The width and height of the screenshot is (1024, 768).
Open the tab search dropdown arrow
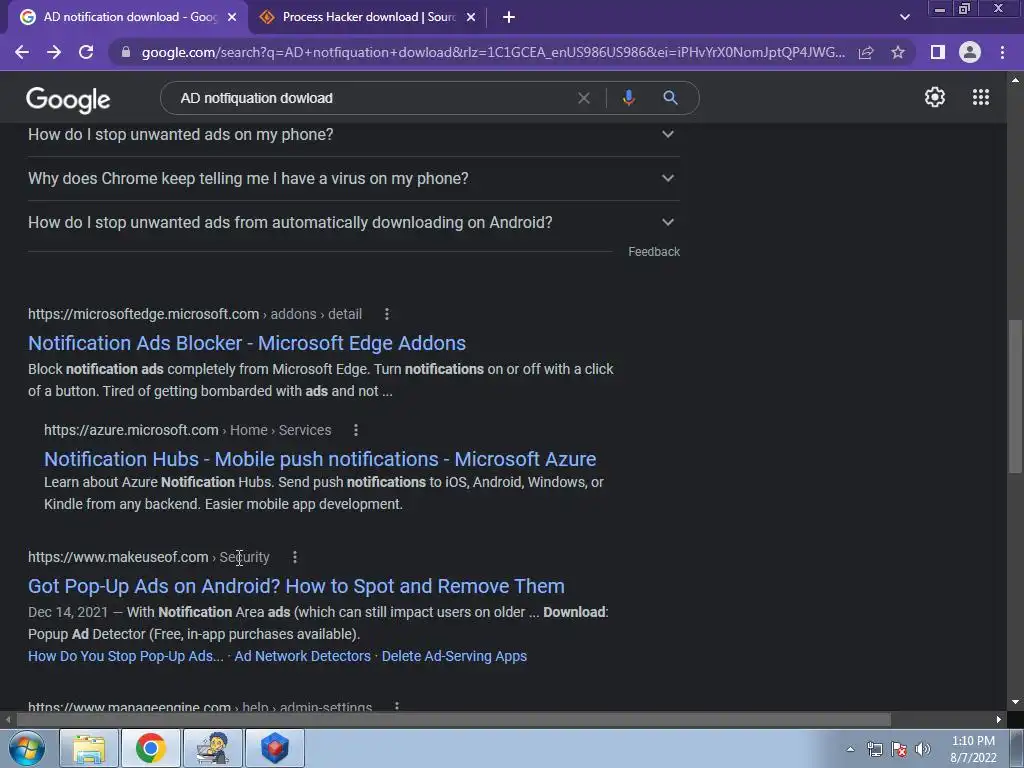pyautogui.click(x=904, y=17)
